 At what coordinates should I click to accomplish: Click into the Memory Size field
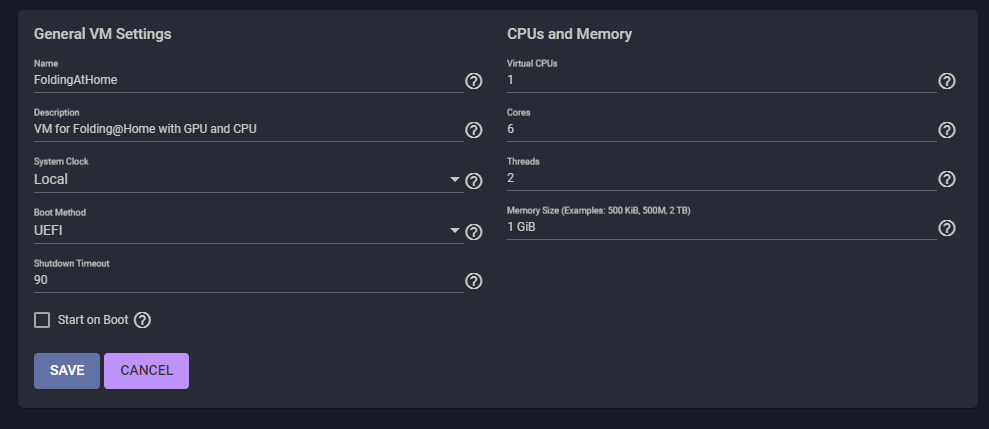tap(720, 227)
